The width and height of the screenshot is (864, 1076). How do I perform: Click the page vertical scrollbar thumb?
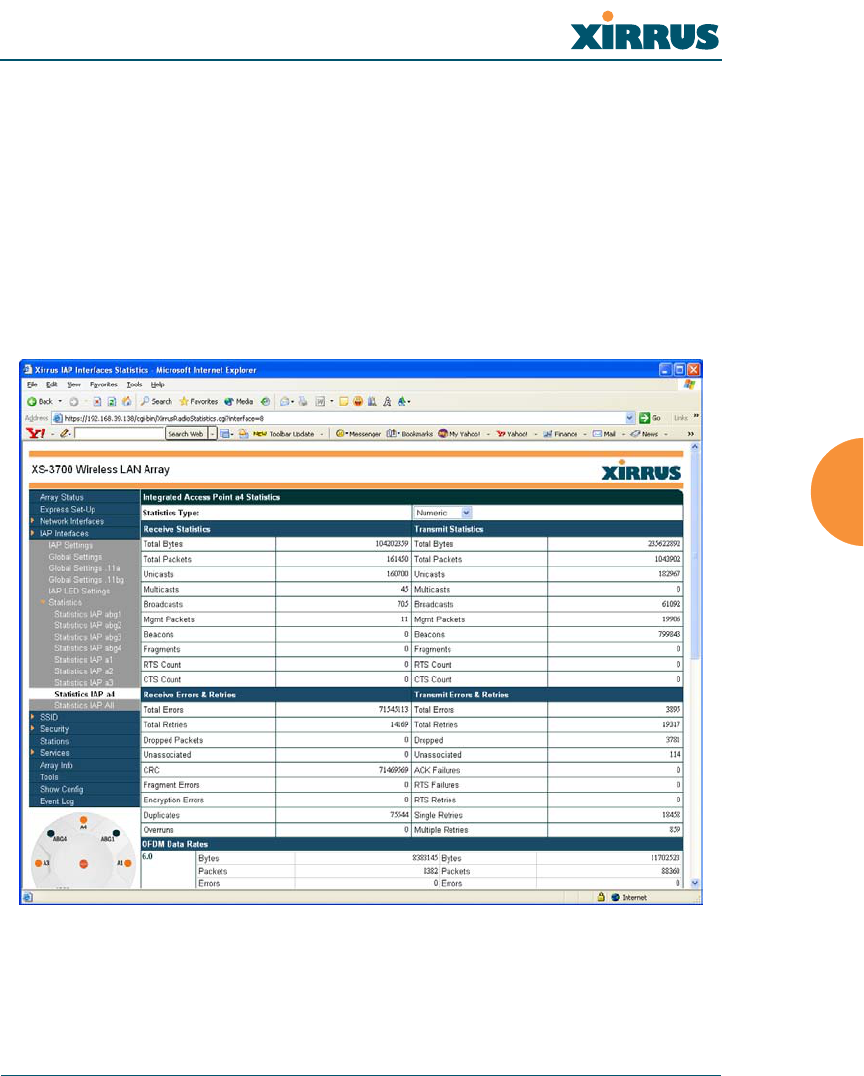pyautogui.click(x=694, y=556)
